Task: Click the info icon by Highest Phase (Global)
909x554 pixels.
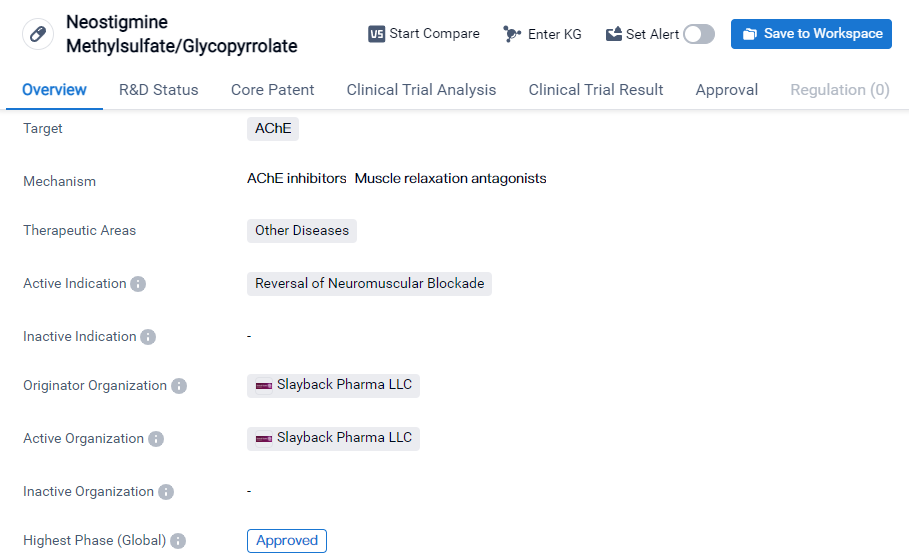Action: (x=178, y=541)
